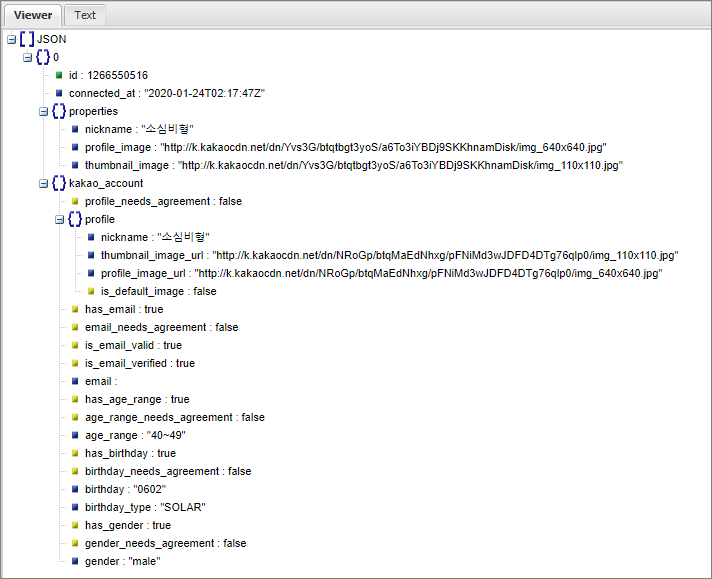Select has_email : true row
The height and width of the screenshot is (579, 712).
coord(124,310)
